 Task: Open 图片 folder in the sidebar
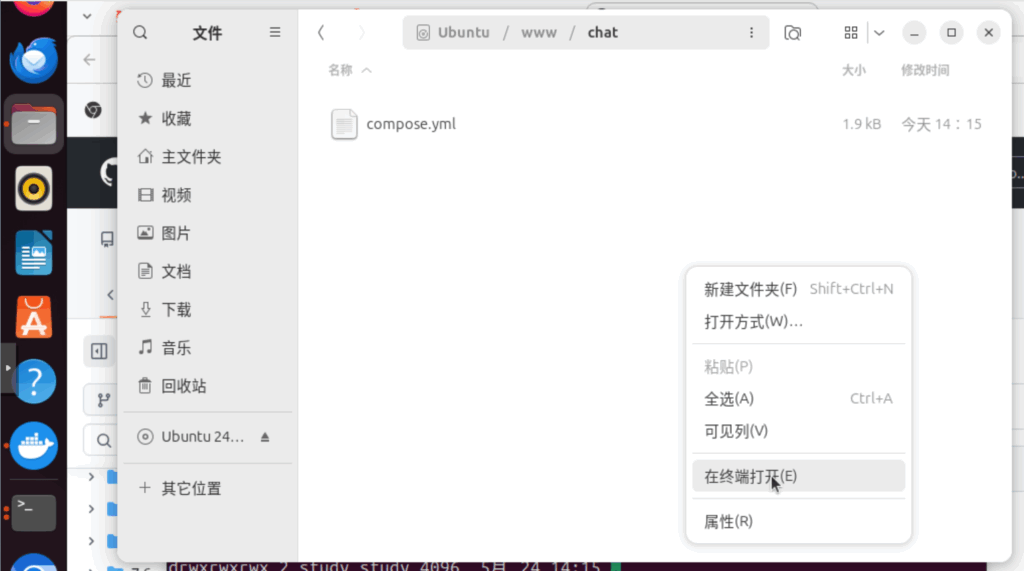(x=208, y=233)
